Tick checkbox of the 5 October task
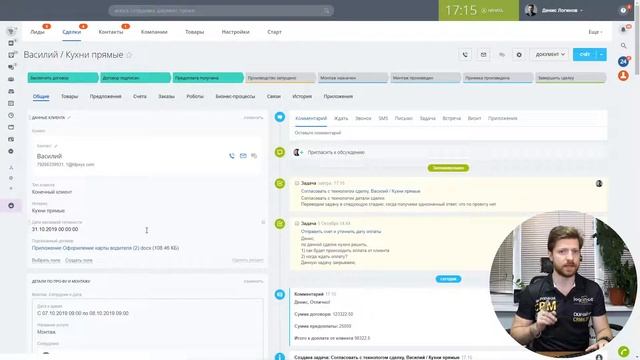The image size is (640, 360). 297,223
